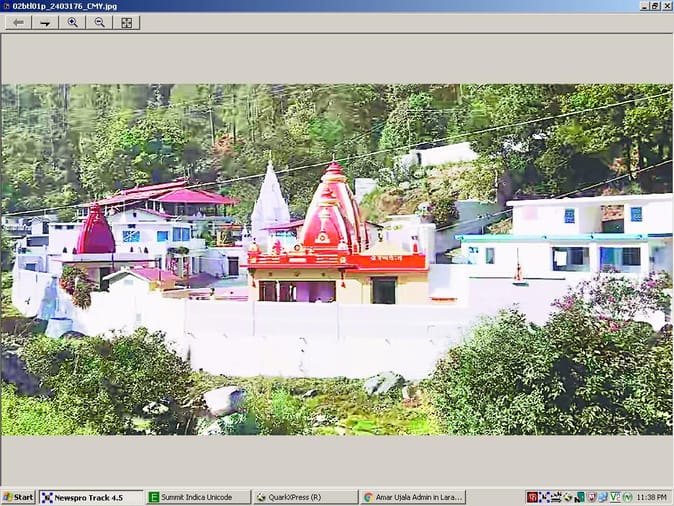Image resolution: width=674 pixels, height=506 pixels.
Task: Click the image file icon in title bar
Action: (x=6, y=6)
